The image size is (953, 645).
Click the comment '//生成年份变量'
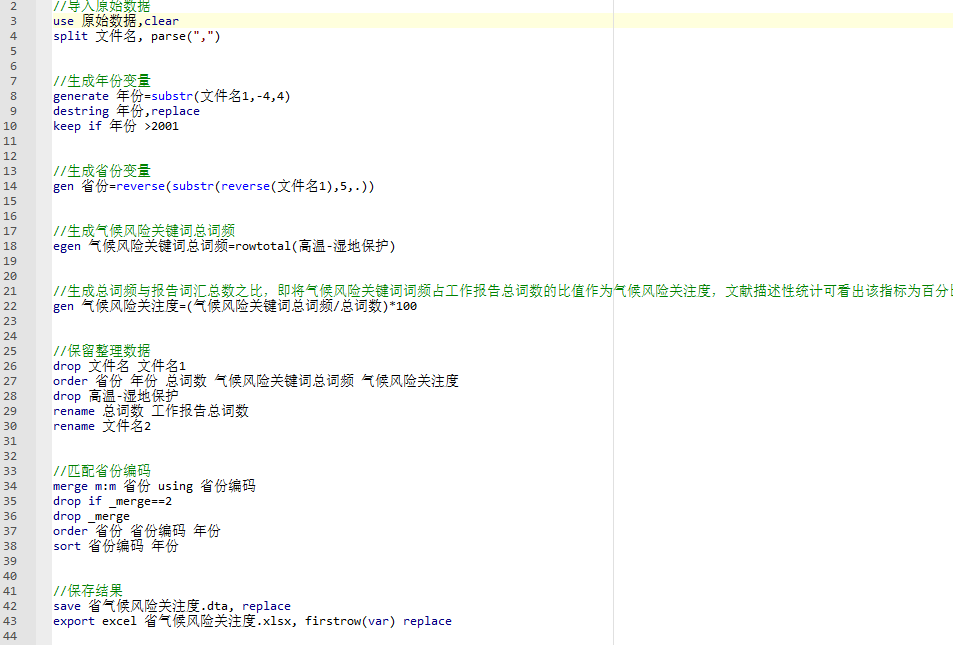point(101,81)
